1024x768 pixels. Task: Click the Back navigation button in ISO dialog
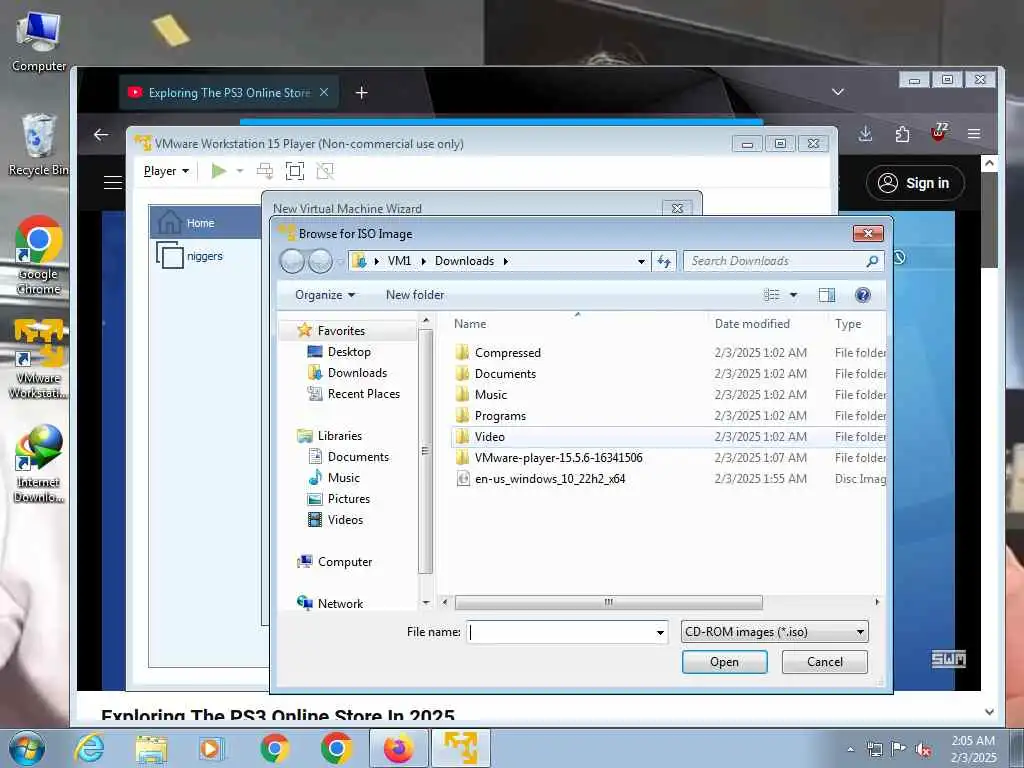[292, 261]
